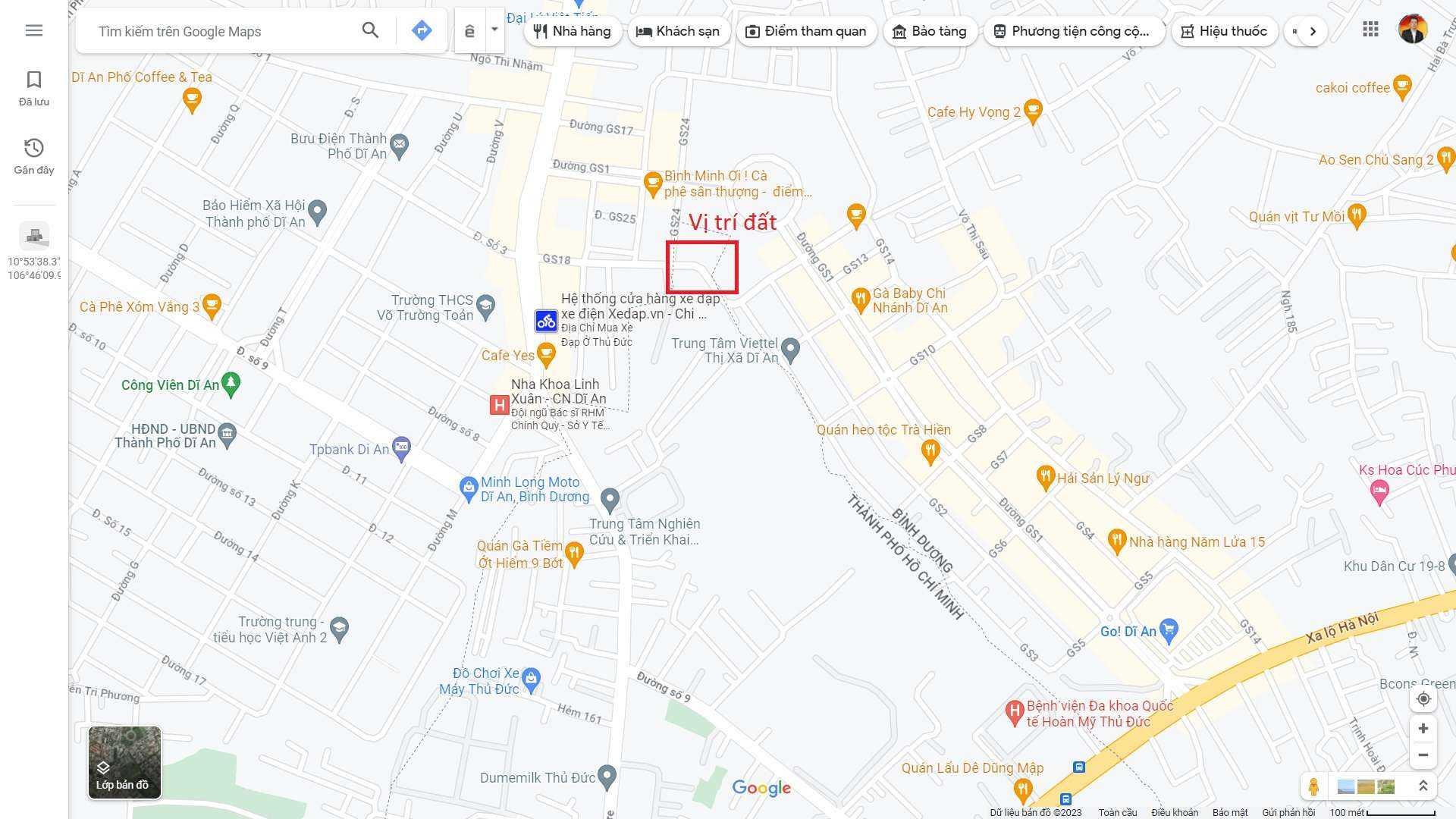Toggle the Lớp bản đồ satellite layer
The height and width of the screenshot is (819, 1456).
[x=124, y=763]
